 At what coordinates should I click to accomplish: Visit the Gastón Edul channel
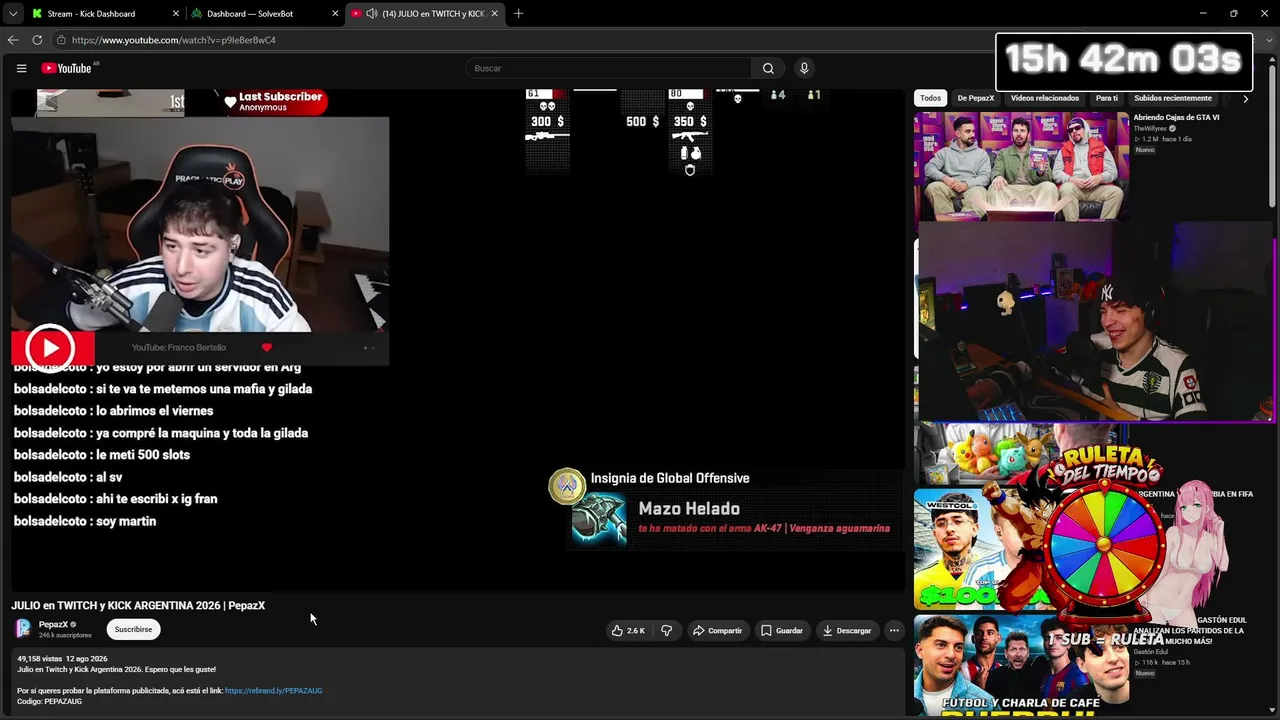pos(1153,652)
